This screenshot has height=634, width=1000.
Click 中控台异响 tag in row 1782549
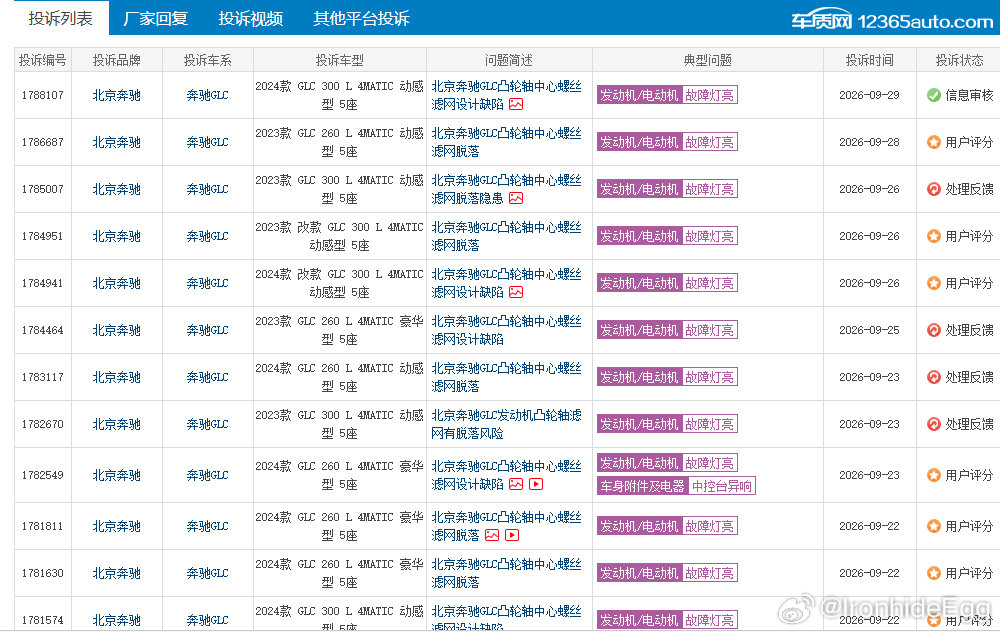[721, 486]
